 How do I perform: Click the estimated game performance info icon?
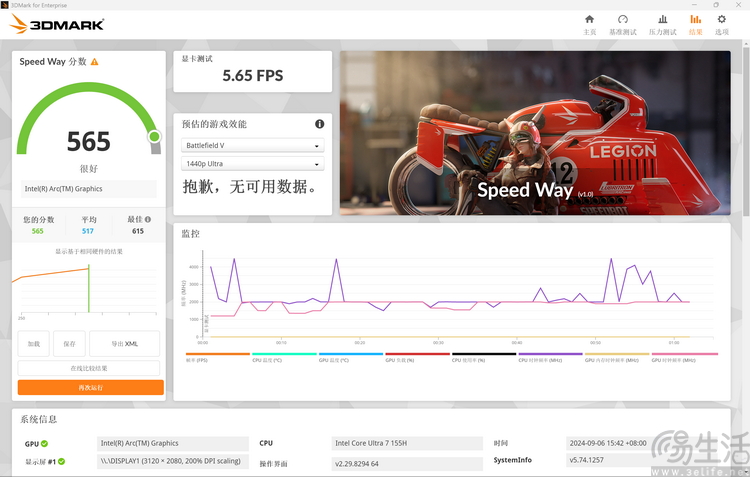320,124
